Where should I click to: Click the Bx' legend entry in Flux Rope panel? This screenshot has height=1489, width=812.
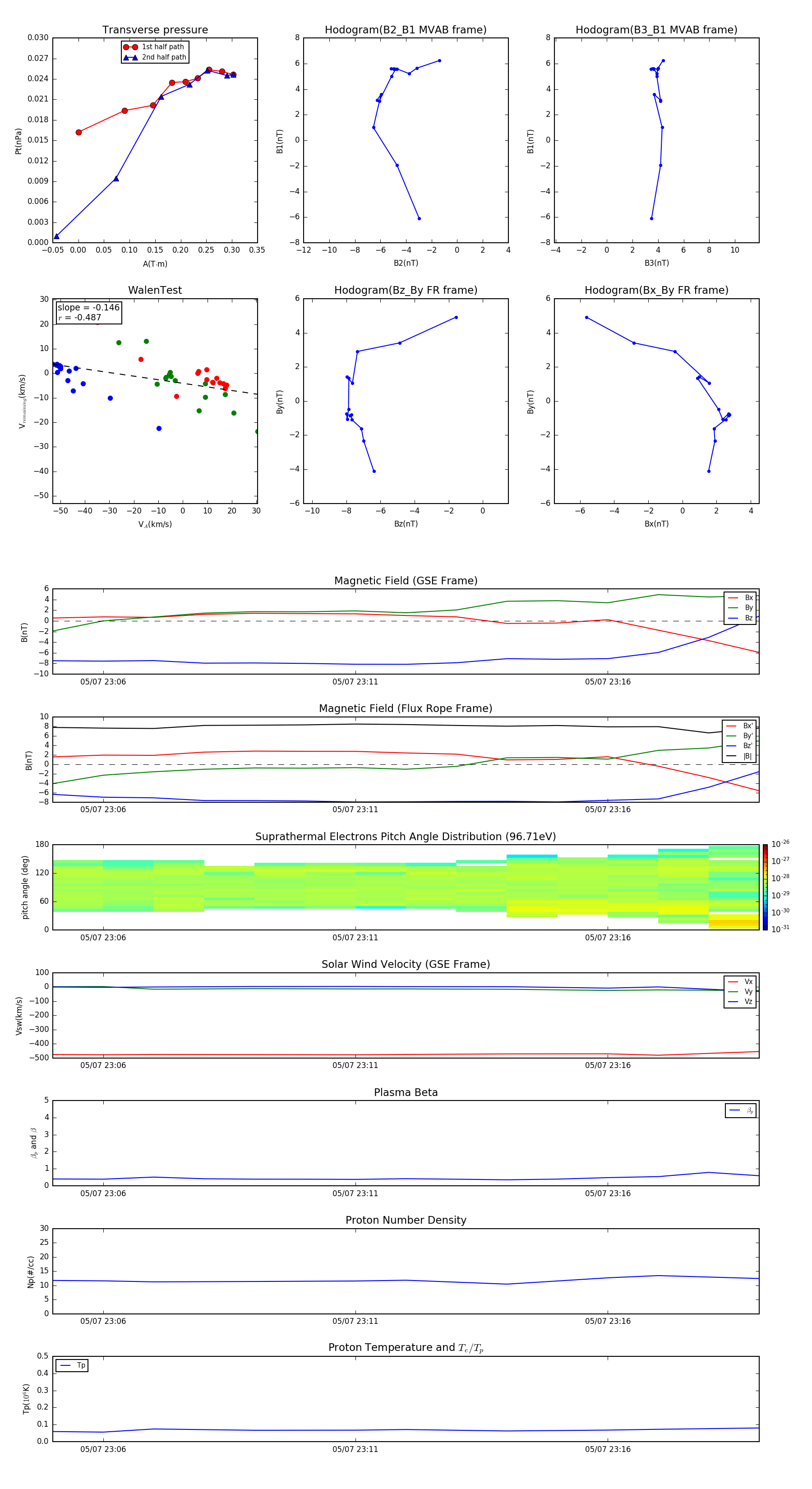click(x=739, y=726)
